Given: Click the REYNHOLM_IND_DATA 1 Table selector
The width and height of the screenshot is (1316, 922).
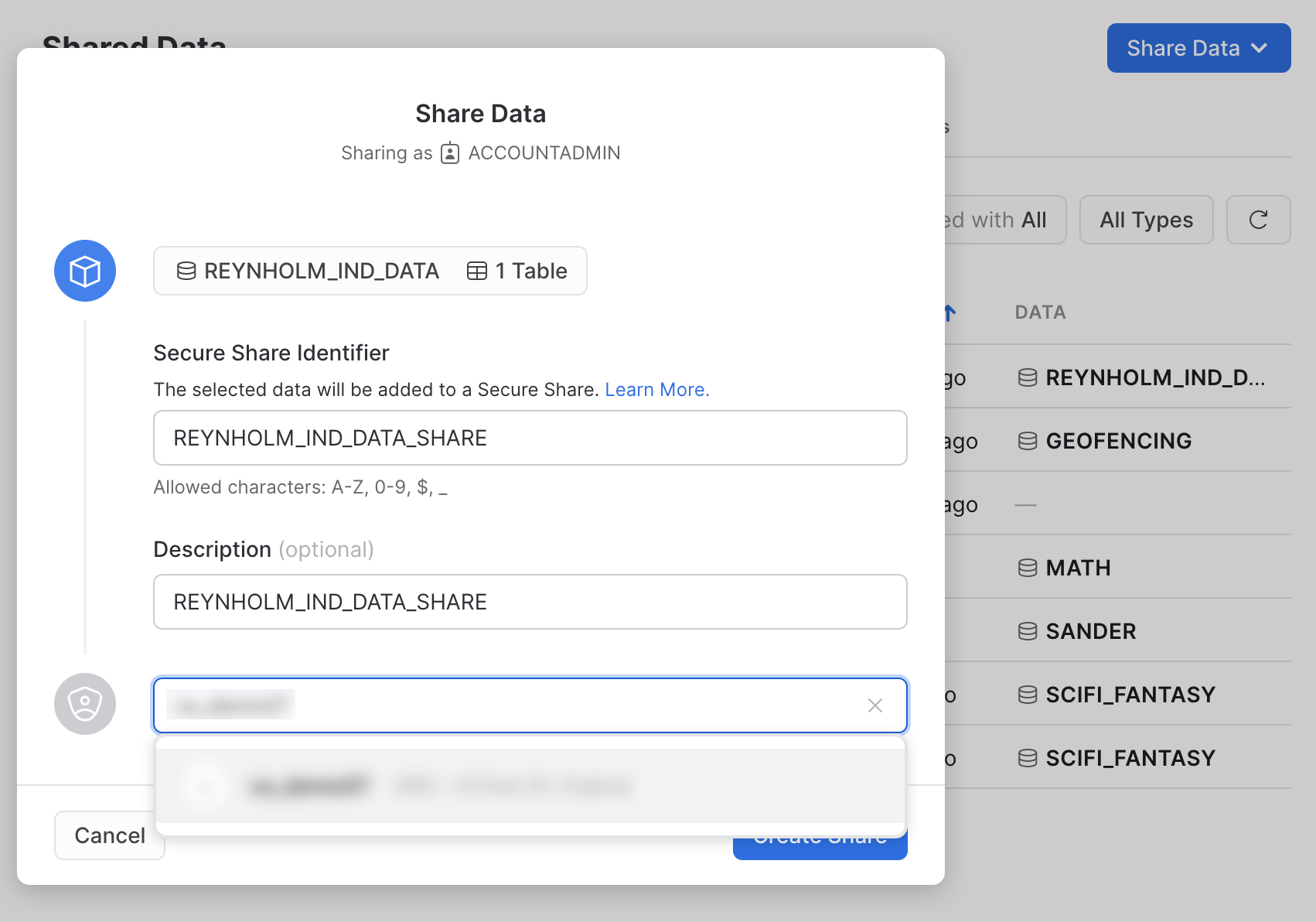Looking at the screenshot, I should pos(370,271).
